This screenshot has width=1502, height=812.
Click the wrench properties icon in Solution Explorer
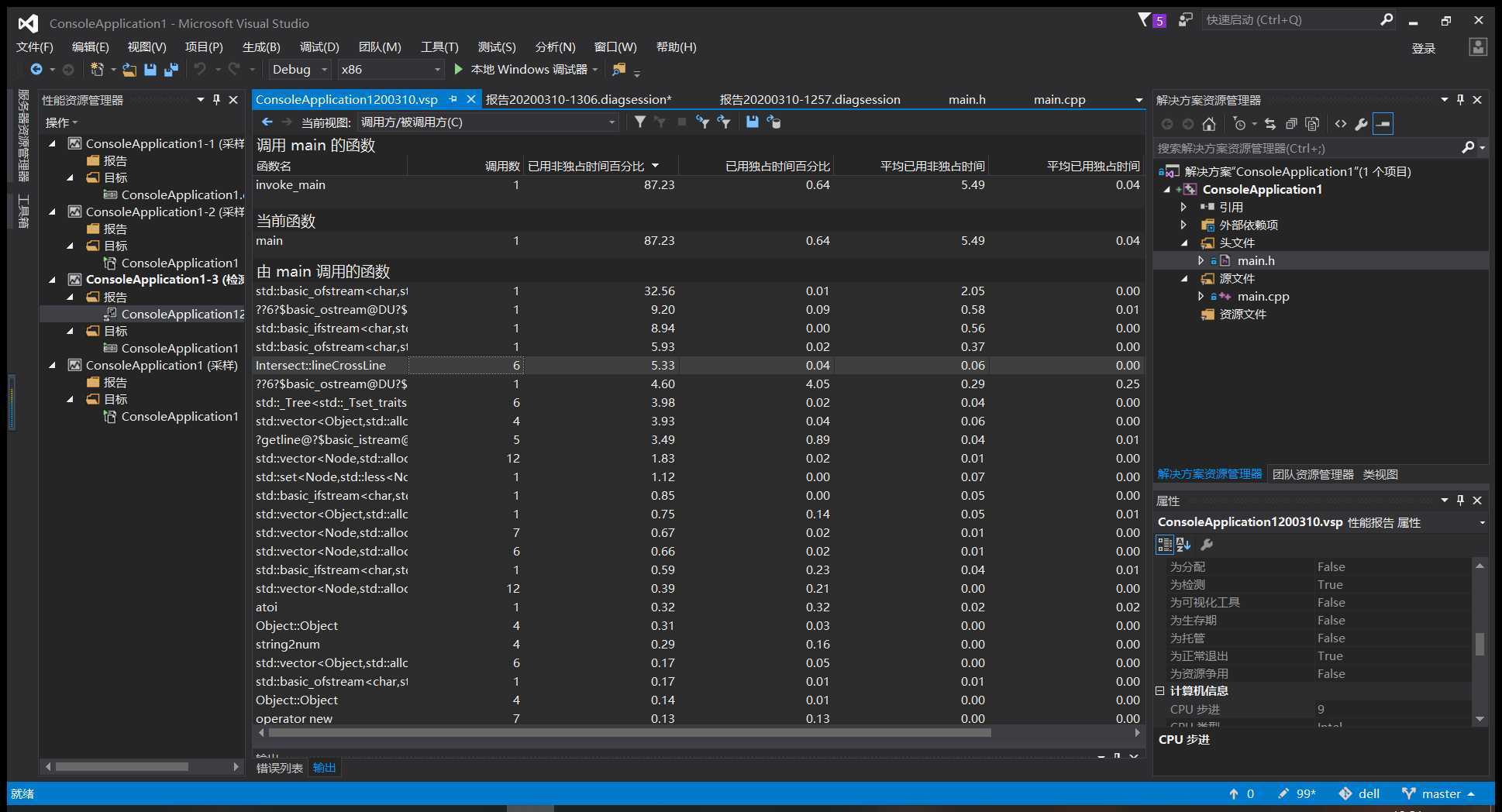(x=1361, y=124)
